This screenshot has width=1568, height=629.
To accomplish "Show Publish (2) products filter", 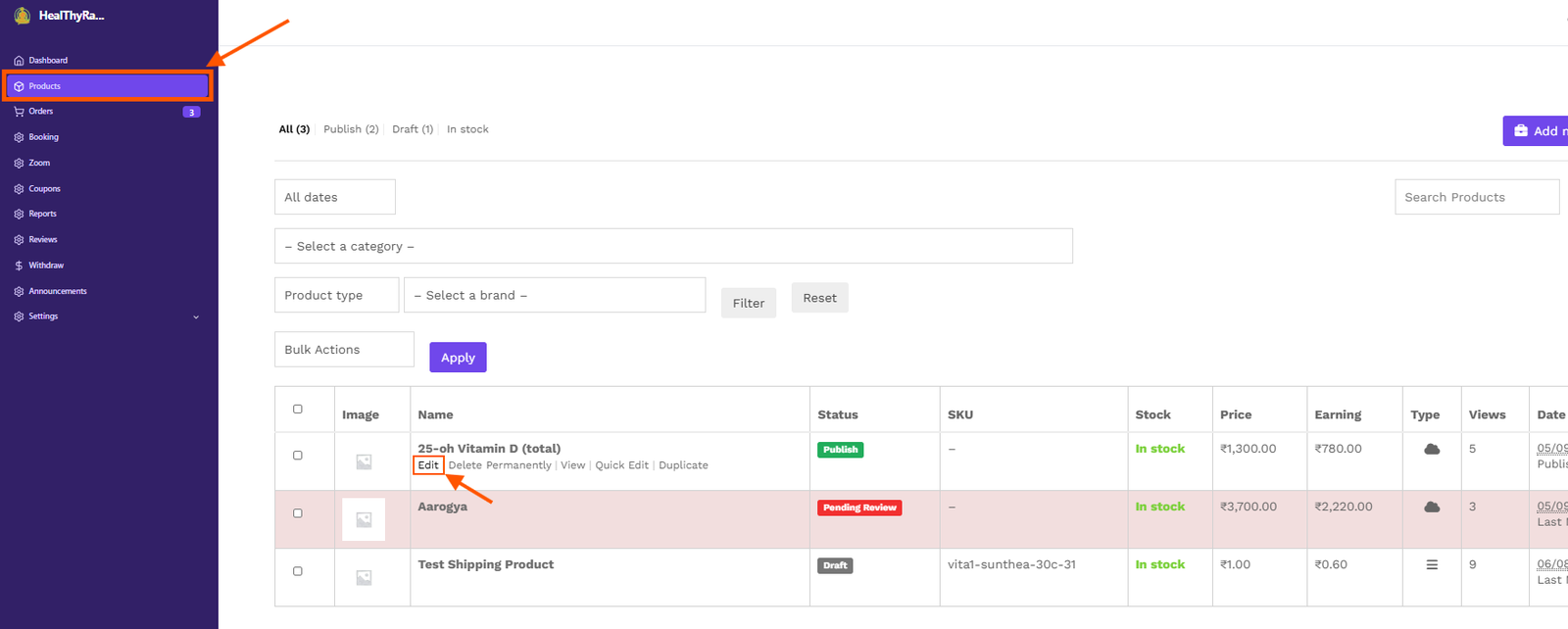I will click(x=351, y=129).
